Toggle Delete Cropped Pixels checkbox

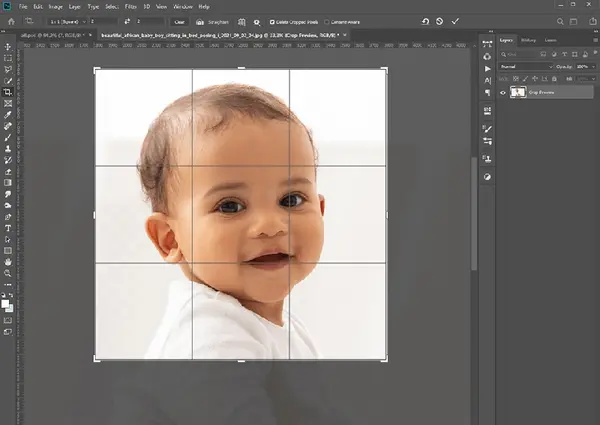(x=272, y=22)
